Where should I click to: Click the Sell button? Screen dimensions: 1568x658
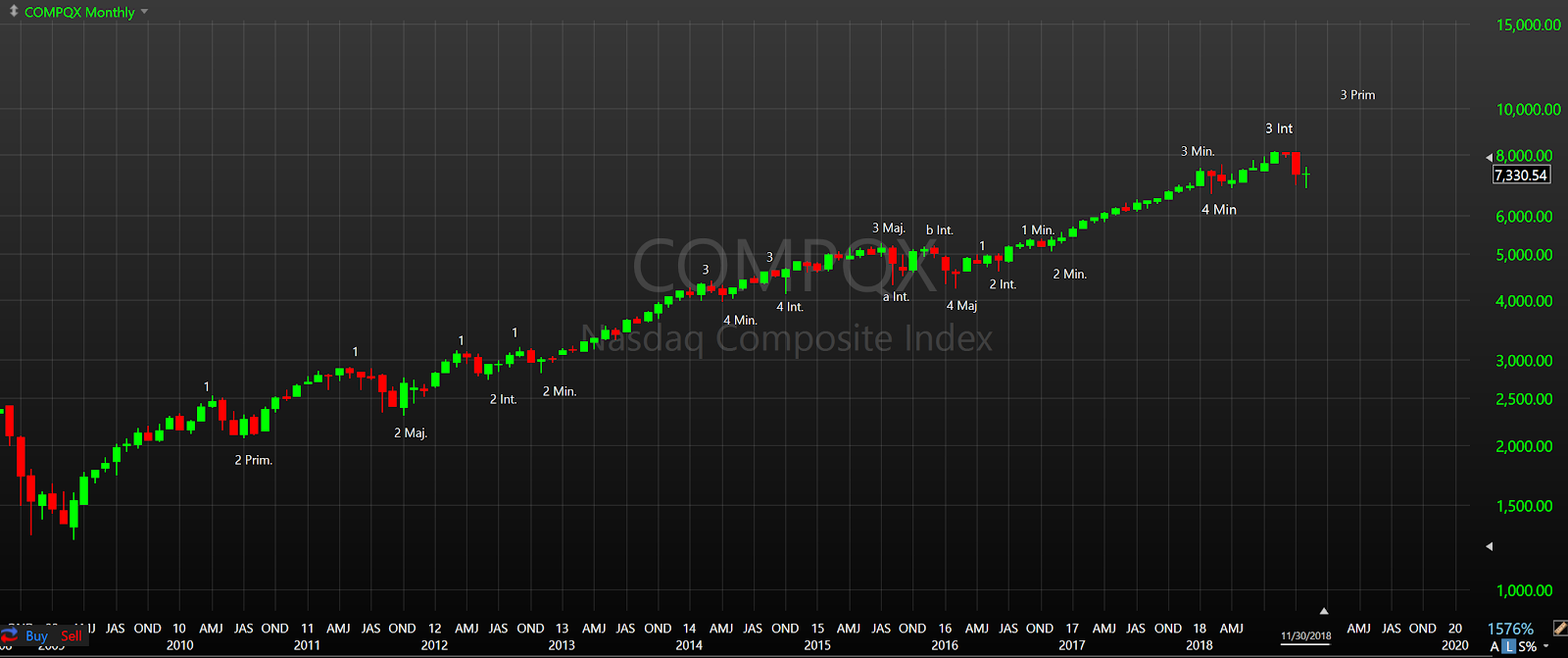[x=72, y=636]
